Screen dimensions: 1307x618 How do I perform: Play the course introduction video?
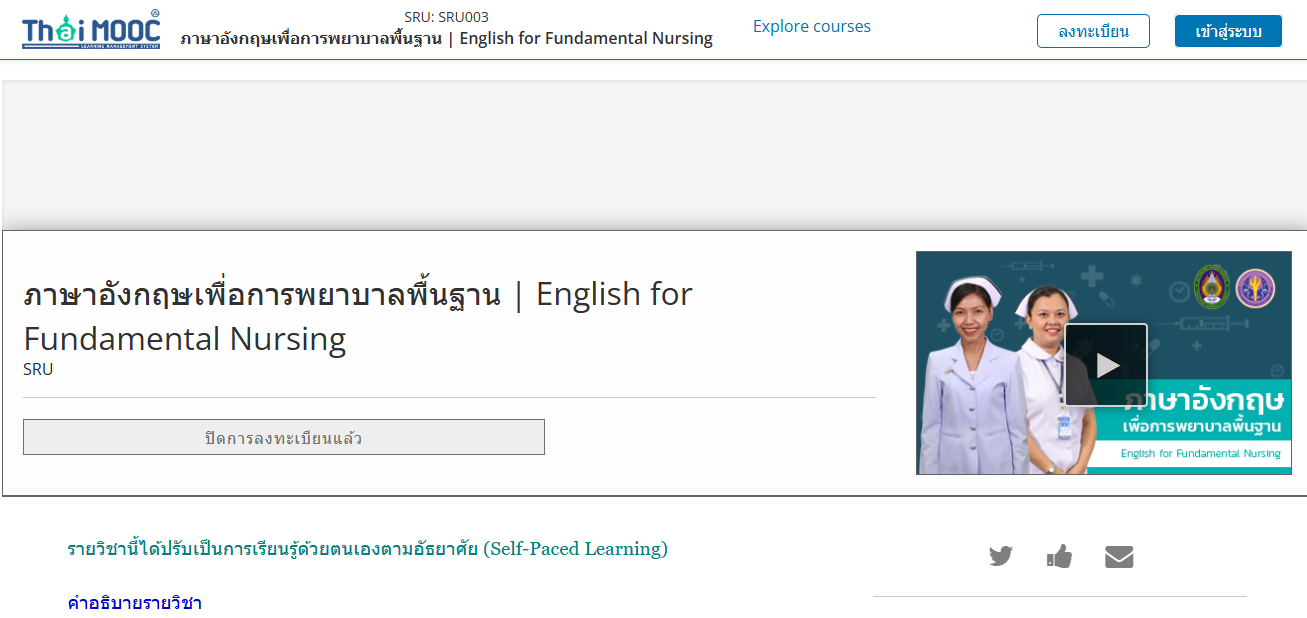coord(1106,365)
